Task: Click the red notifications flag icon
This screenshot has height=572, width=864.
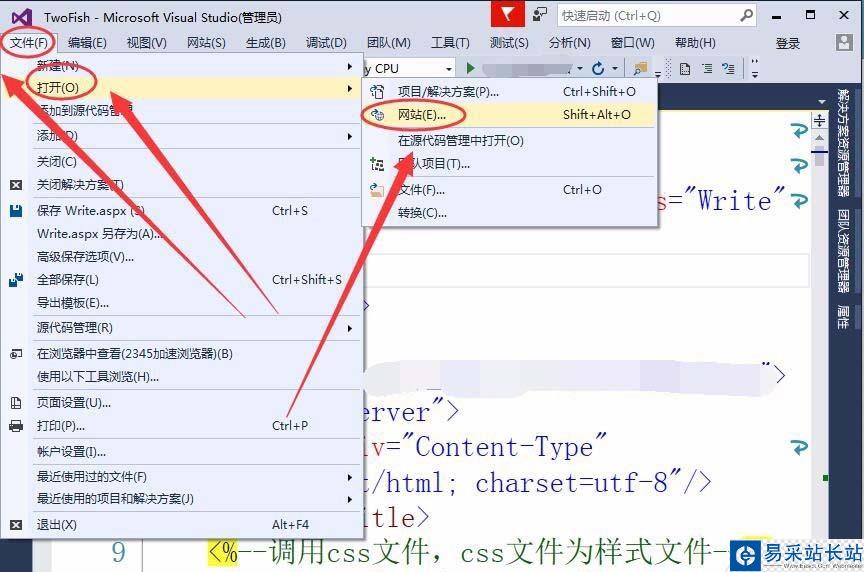Action: click(x=507, y=14)
